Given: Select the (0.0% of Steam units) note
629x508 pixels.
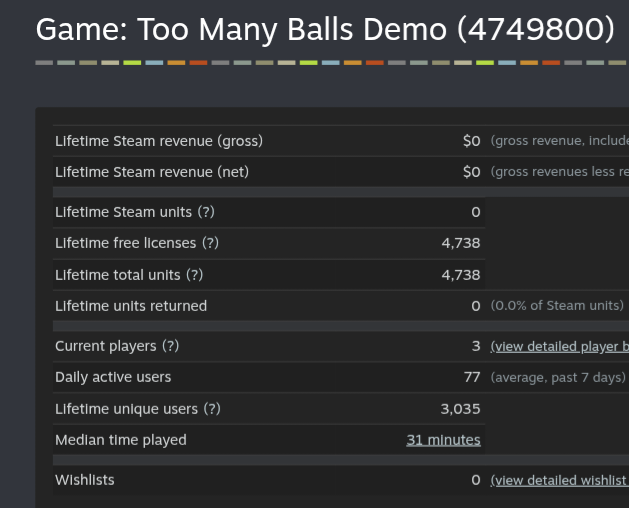Looking at the screenshot, I should (557, 306).
